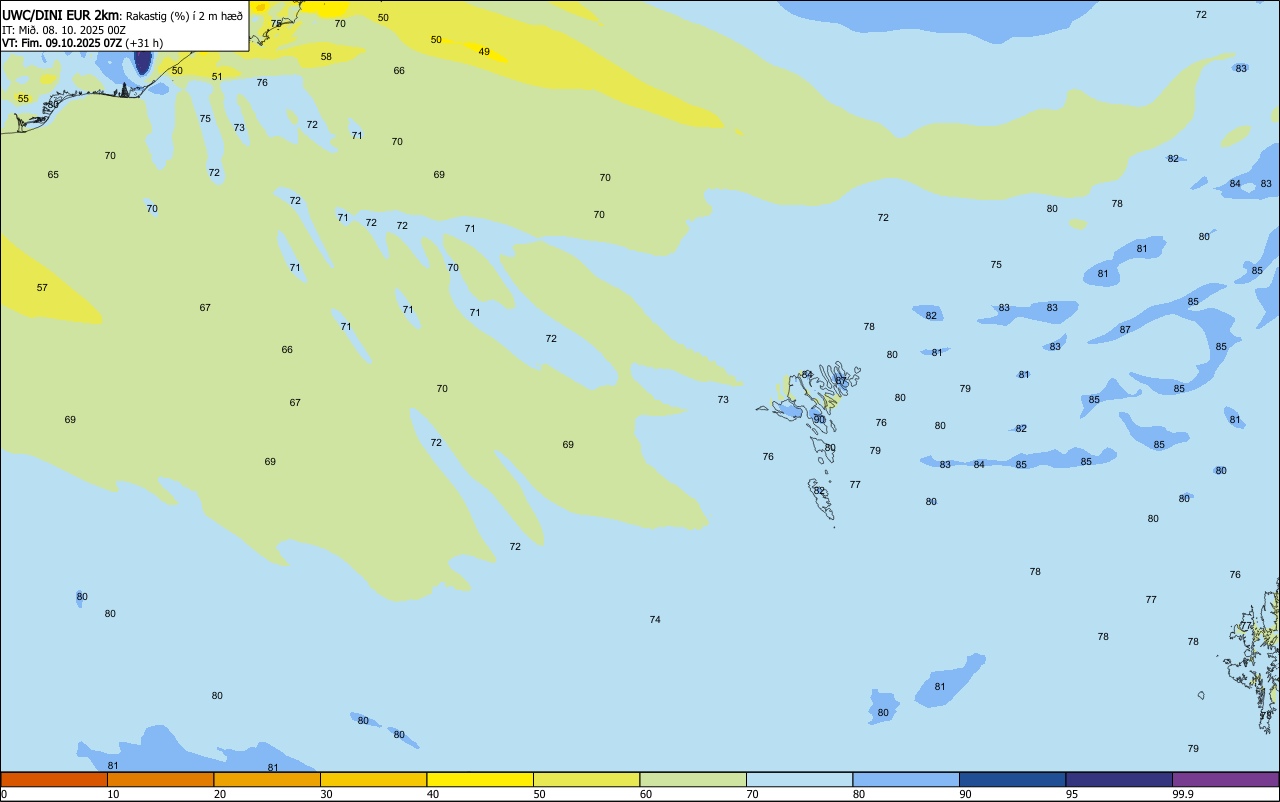Click the legend tick label '40'

tap(433, 794)
